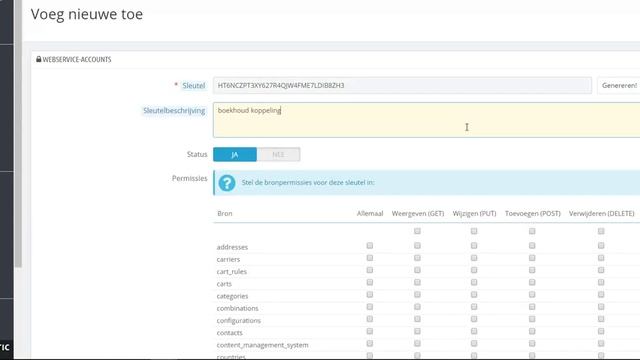Enable DELETE permission for carriers

[601, 258]
